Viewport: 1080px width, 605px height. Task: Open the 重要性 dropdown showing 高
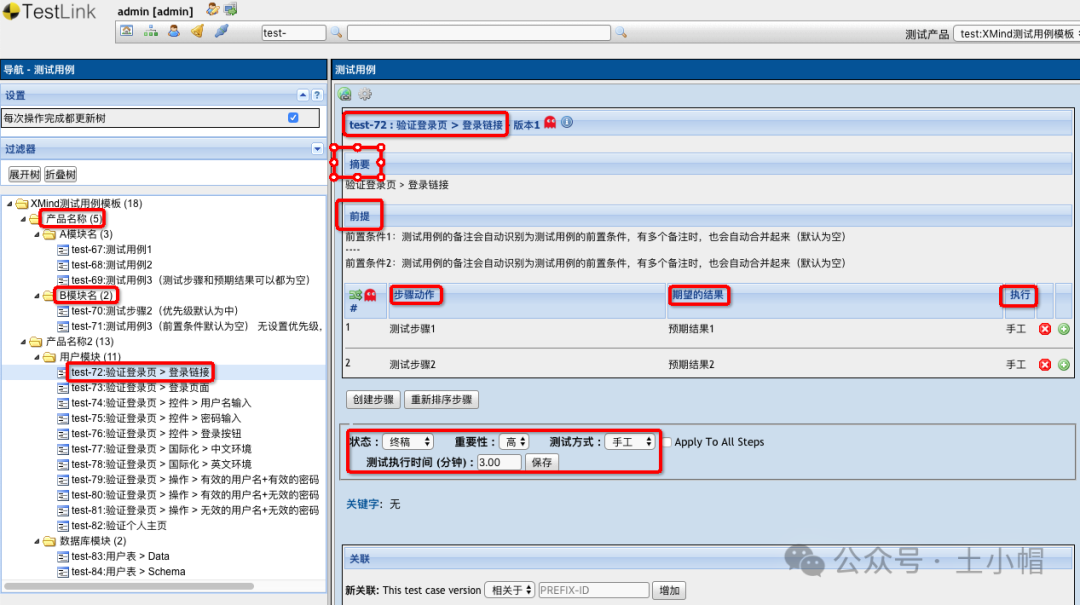[x=514, y=442]
